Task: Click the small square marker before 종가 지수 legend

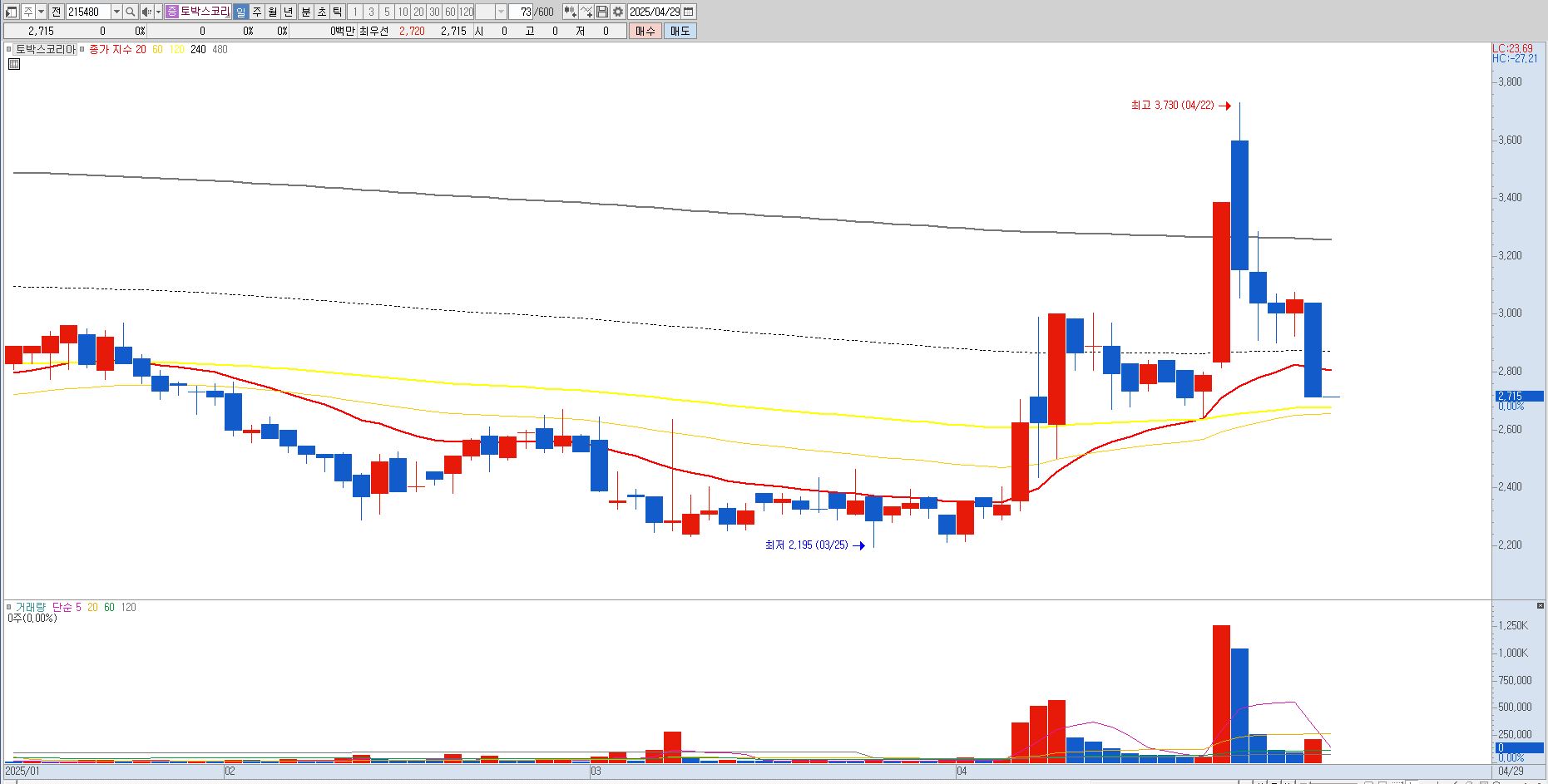Action: 82,49
